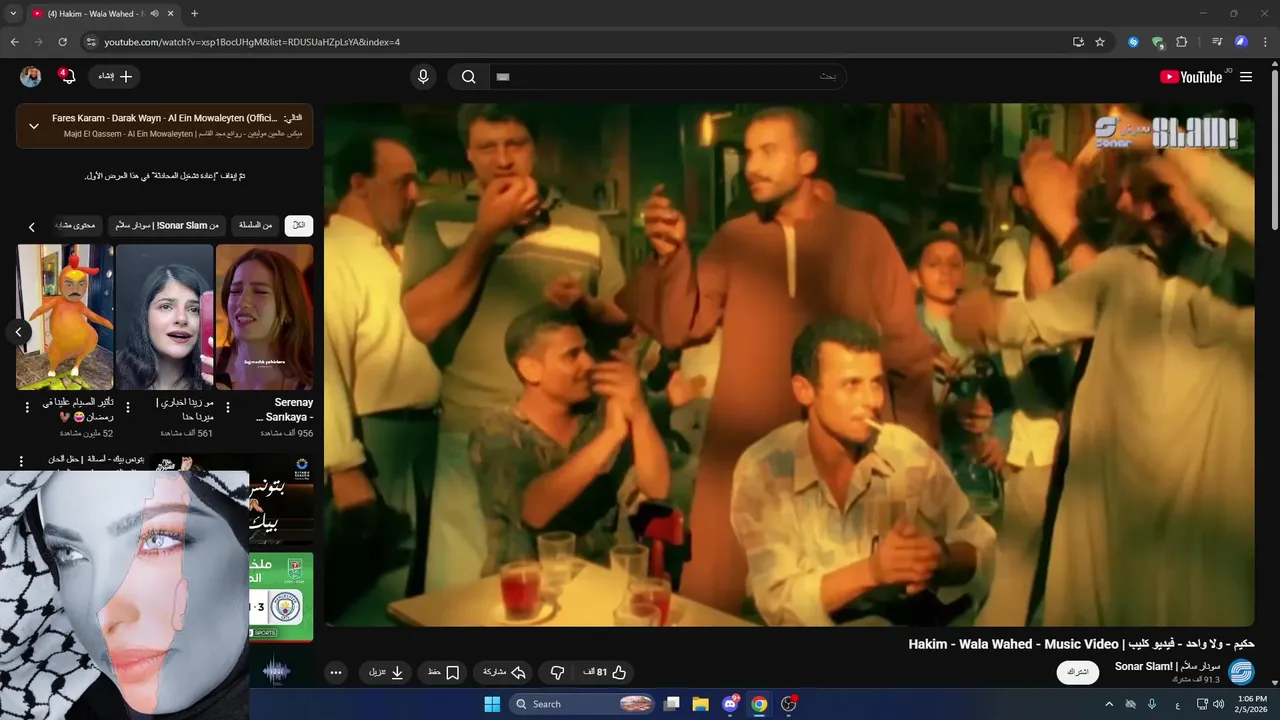Open the Chrome three-dot menu

point(1265,42)
